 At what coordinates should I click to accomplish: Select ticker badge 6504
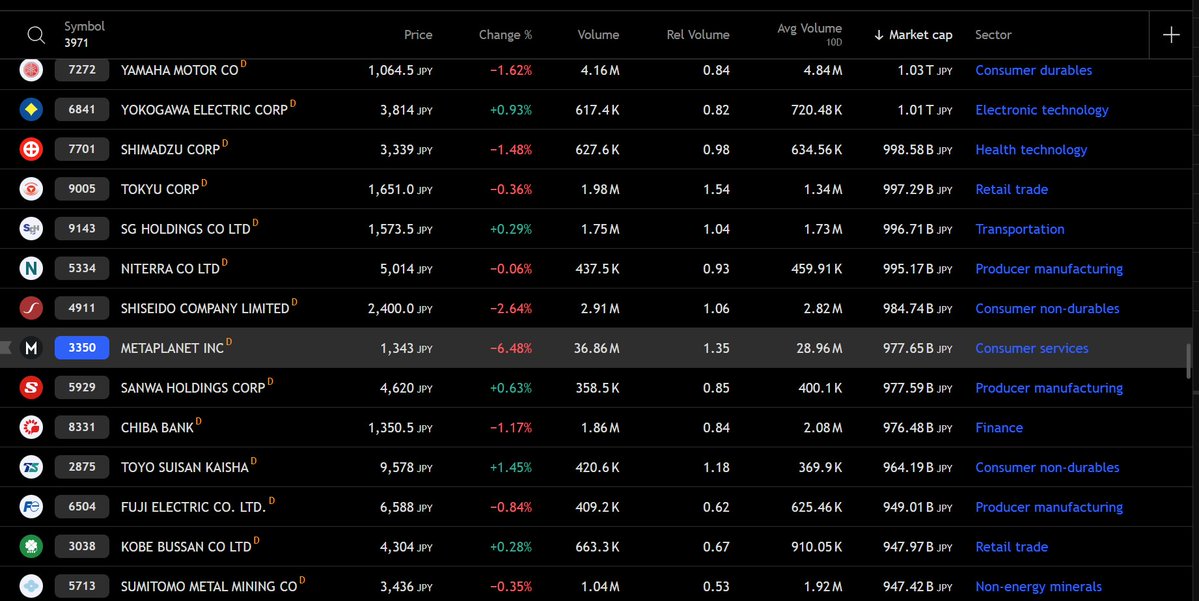[82, 507]
